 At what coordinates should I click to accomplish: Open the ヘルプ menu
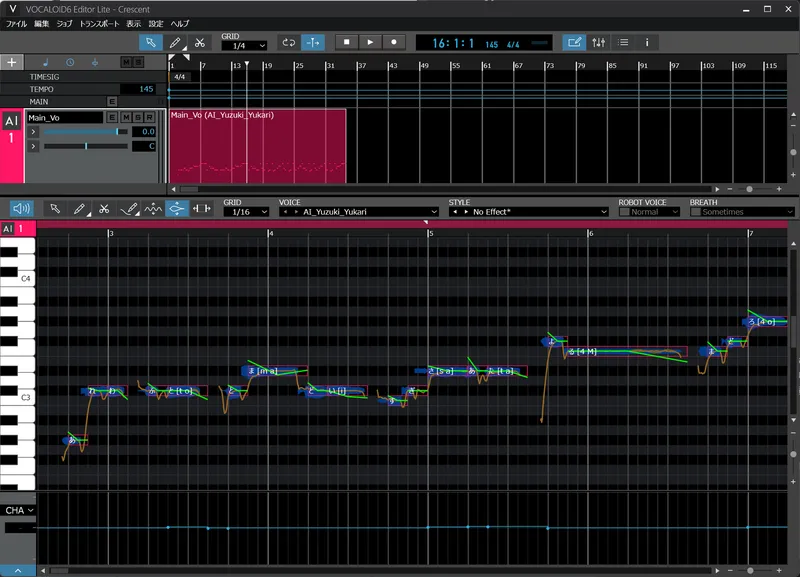tap(180, 23)
